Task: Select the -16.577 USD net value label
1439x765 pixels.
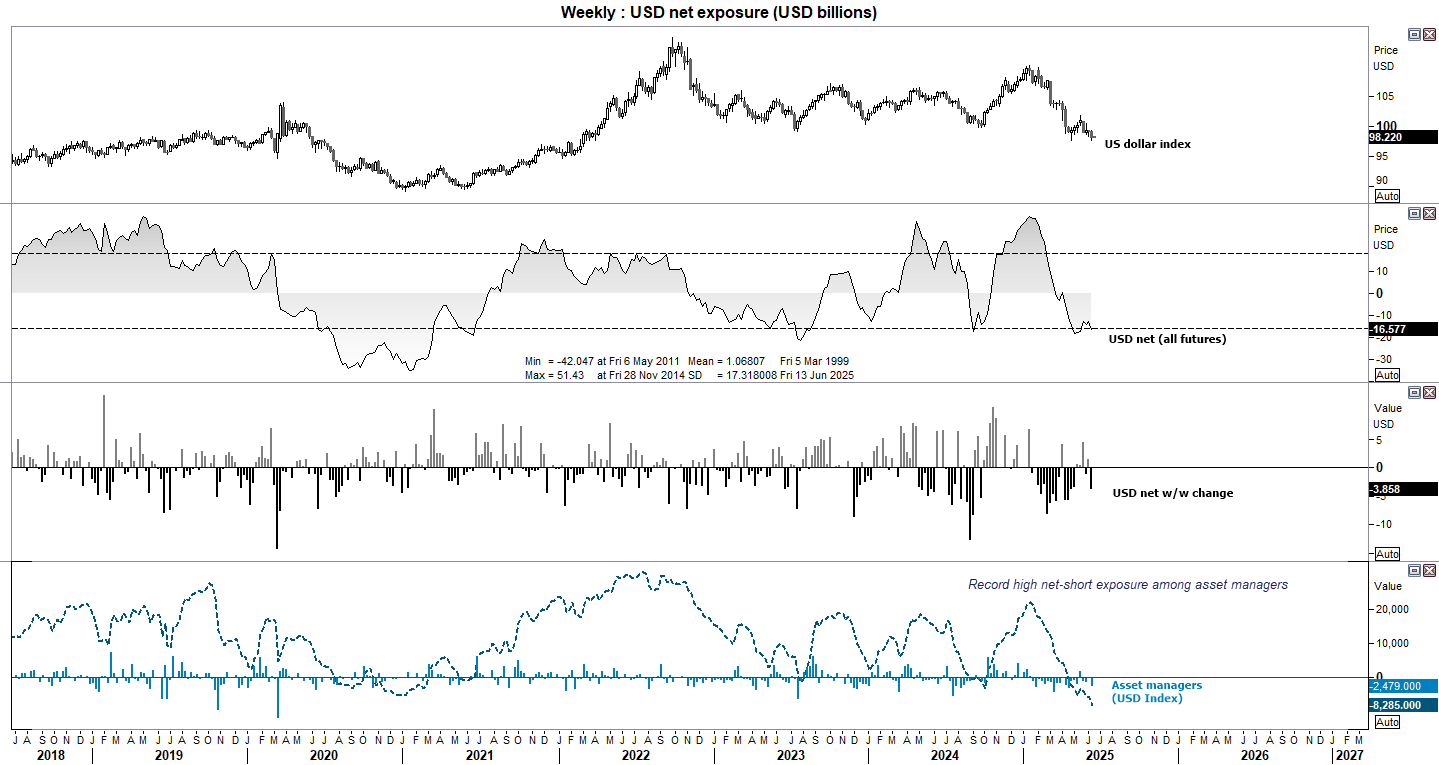Action: 1390,329
